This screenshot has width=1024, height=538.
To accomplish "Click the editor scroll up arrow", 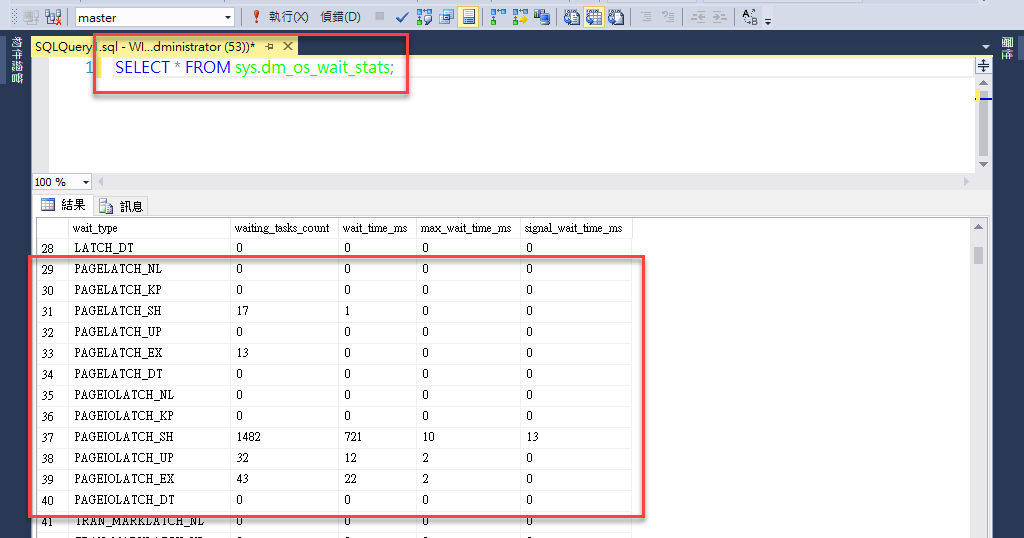I will tap(983, 83).
